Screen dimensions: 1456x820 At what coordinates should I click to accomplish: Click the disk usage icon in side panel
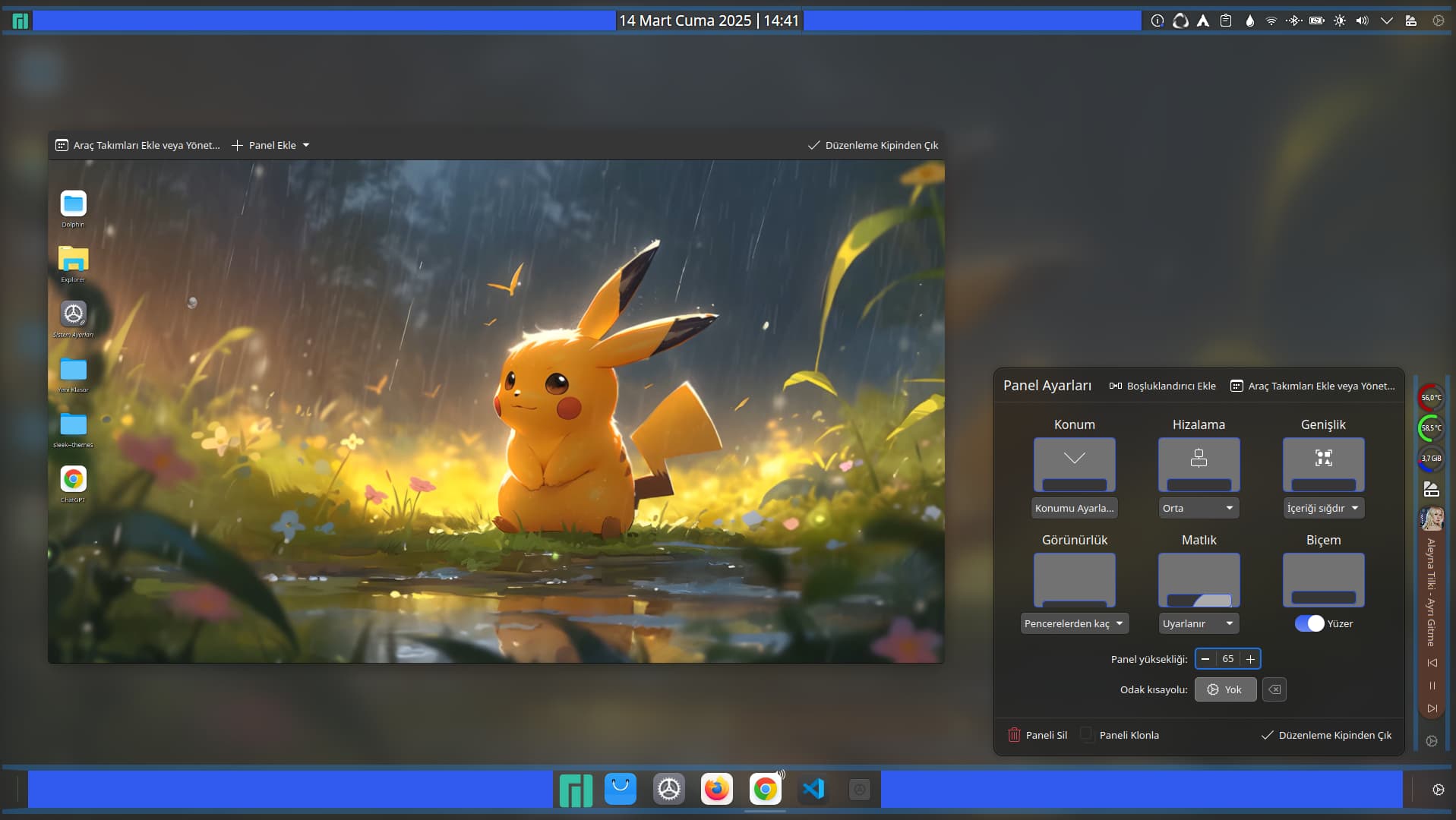click(x=1431, y=489)
